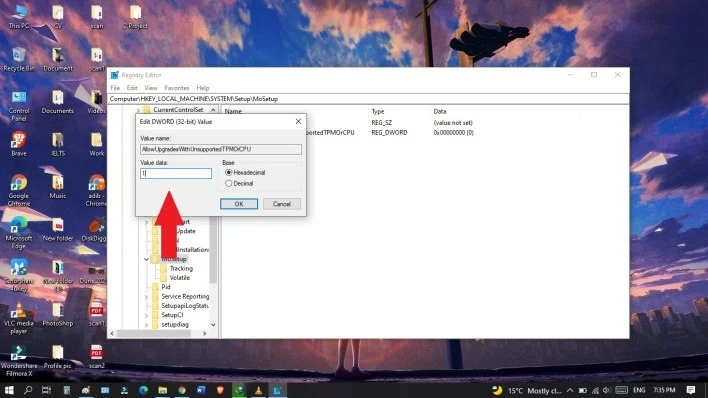This screenshot has height=398, width=708.
Task: Select the Google Chrome desktop shortcut
Action: click(x=19, y=191)
